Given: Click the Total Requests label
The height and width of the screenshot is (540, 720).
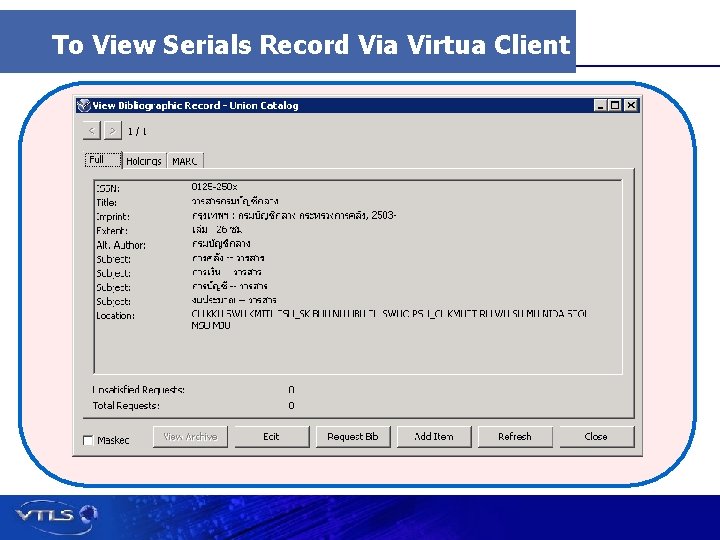Looking at the screenshot, I should (x=126, y=405).
